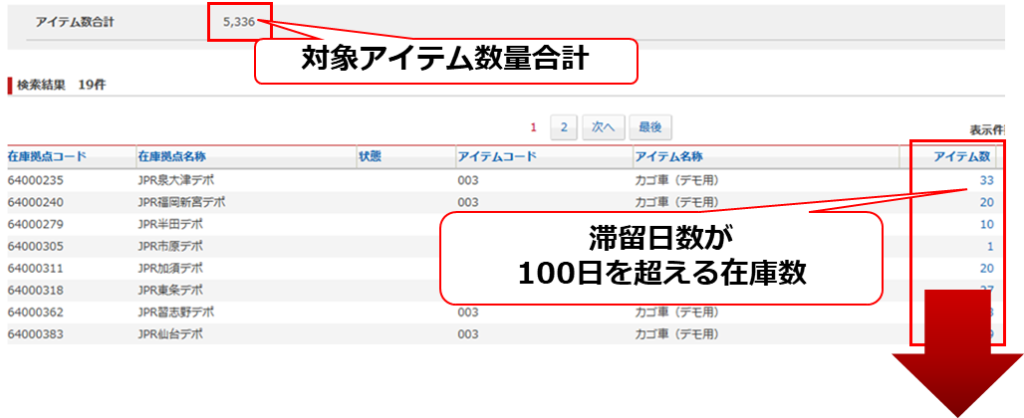This screenshot has height=418, width=1024.
Task: Click the JPR仙台デポ depot name
Action: (x=170, y=334)
